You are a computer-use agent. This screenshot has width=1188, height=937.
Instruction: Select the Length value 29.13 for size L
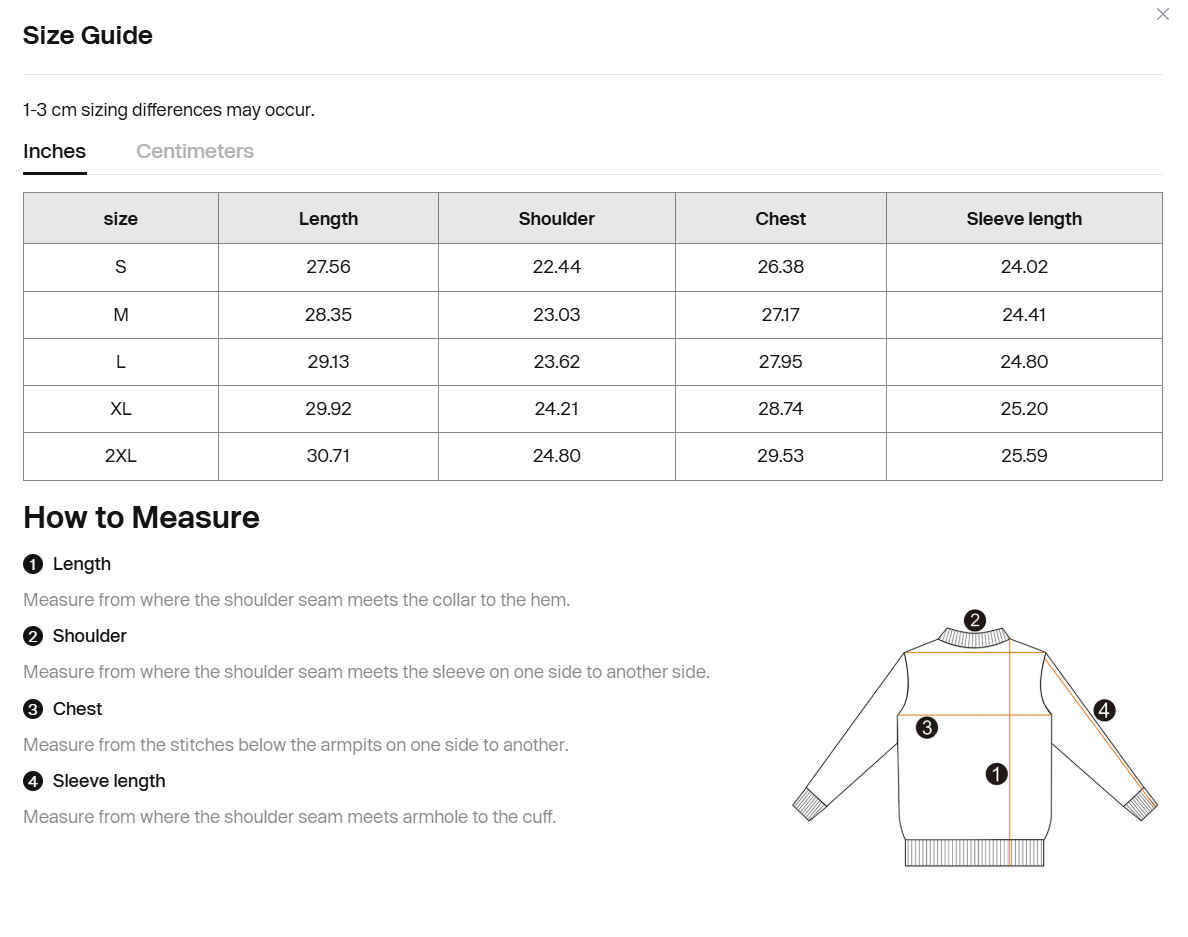pyautogui.click(x=328, y=361)
